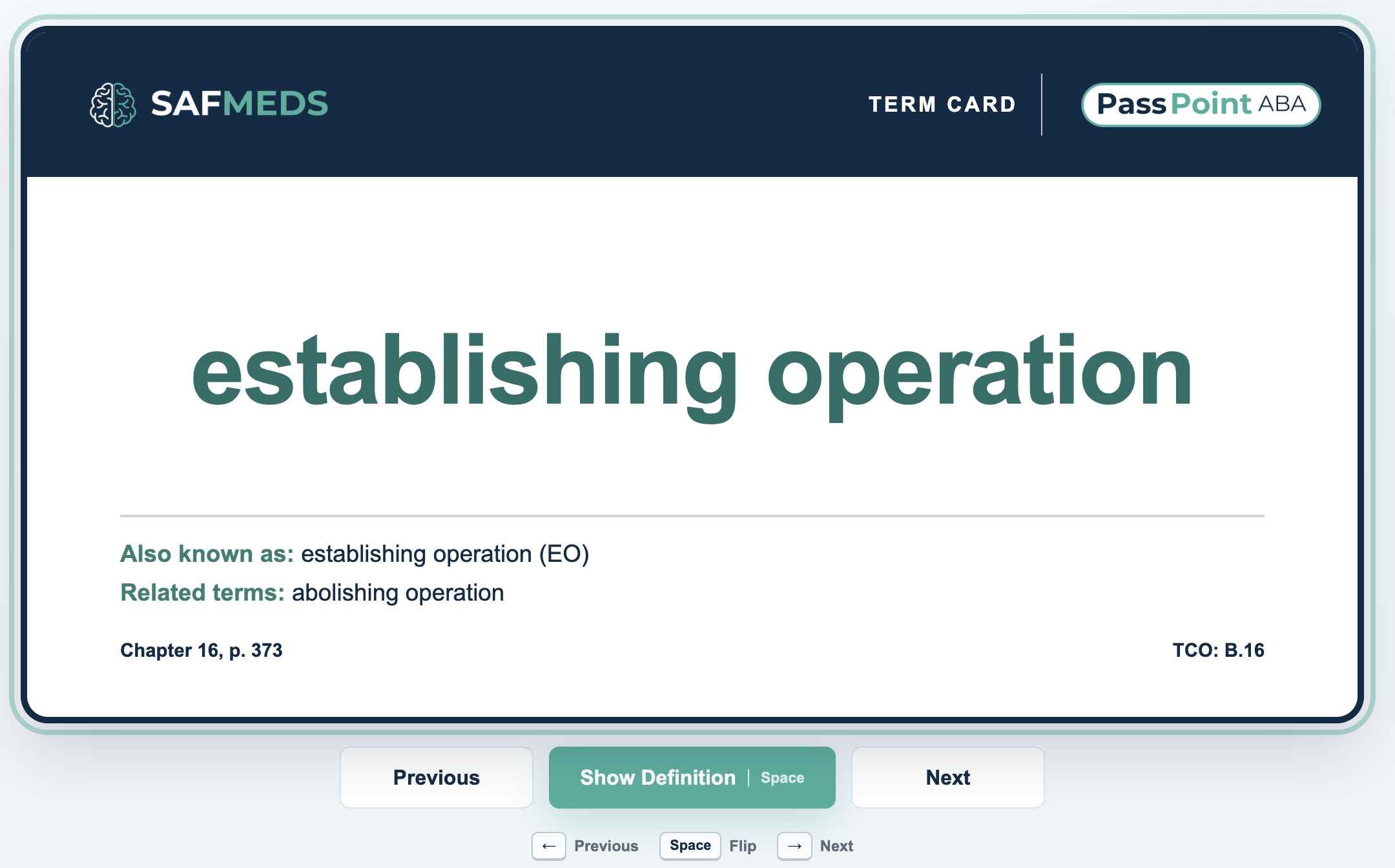The width and height of the screenshot is (1395, 868).
Task: Click 'Related terms: abolishing operation' line
Action: click(x=312, y=593)
